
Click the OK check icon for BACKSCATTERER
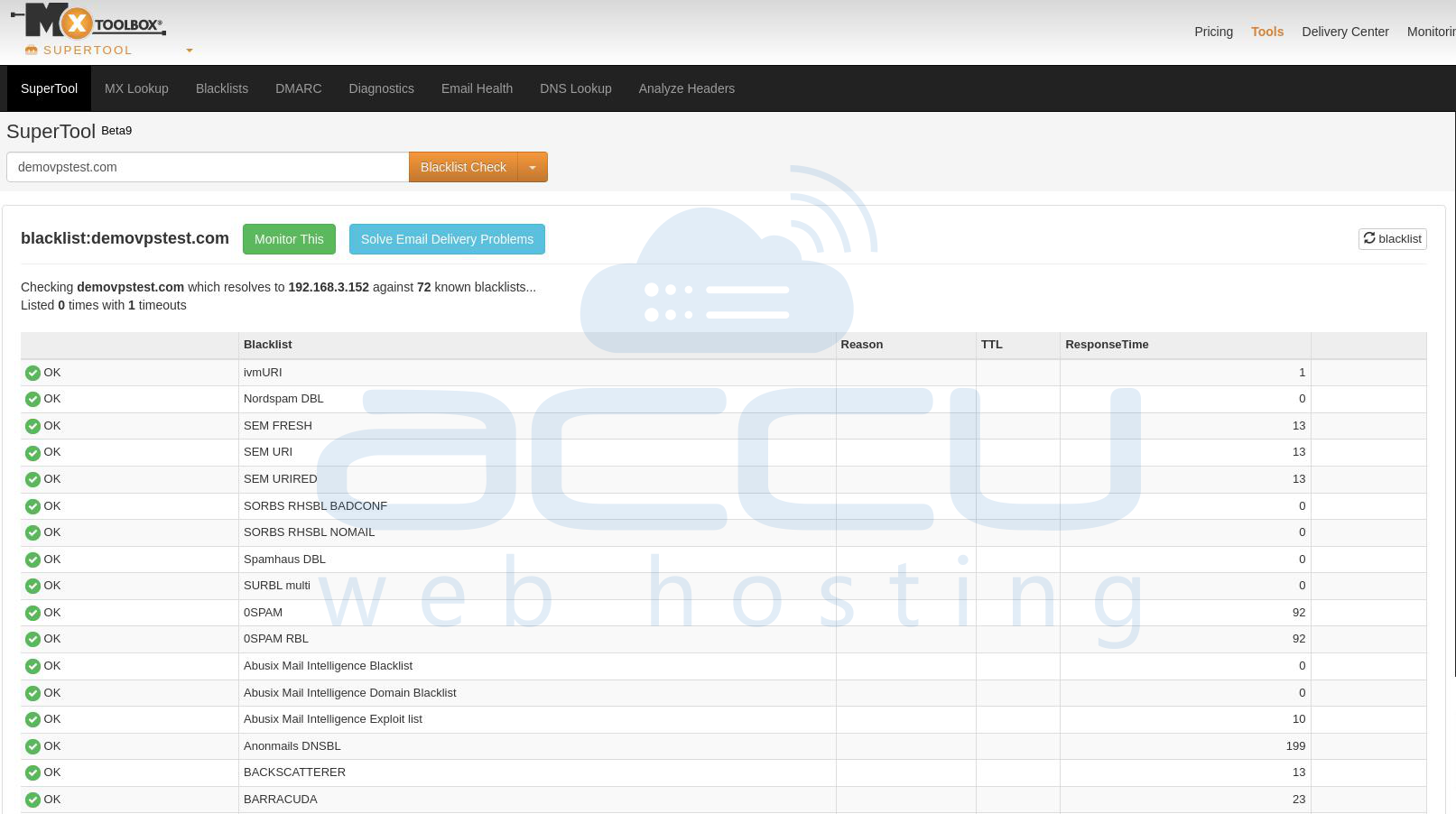(x=32, y=772)
